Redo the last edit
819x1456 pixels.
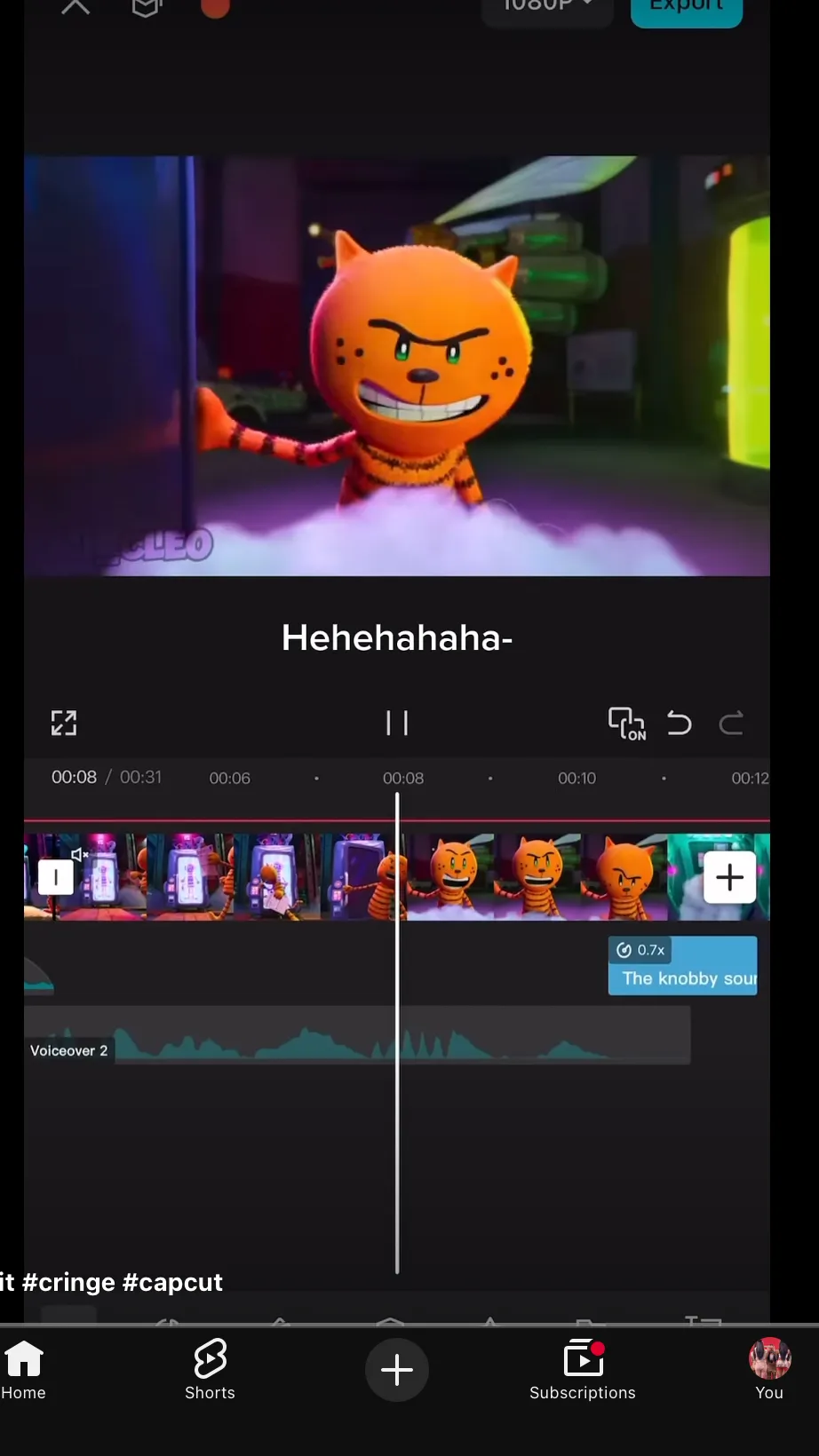point(731,723)
